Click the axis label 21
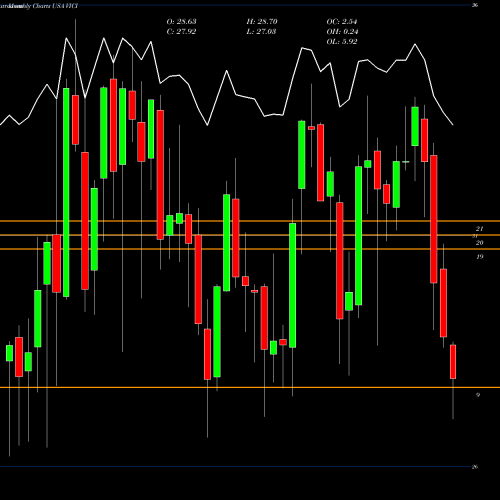 479,229
